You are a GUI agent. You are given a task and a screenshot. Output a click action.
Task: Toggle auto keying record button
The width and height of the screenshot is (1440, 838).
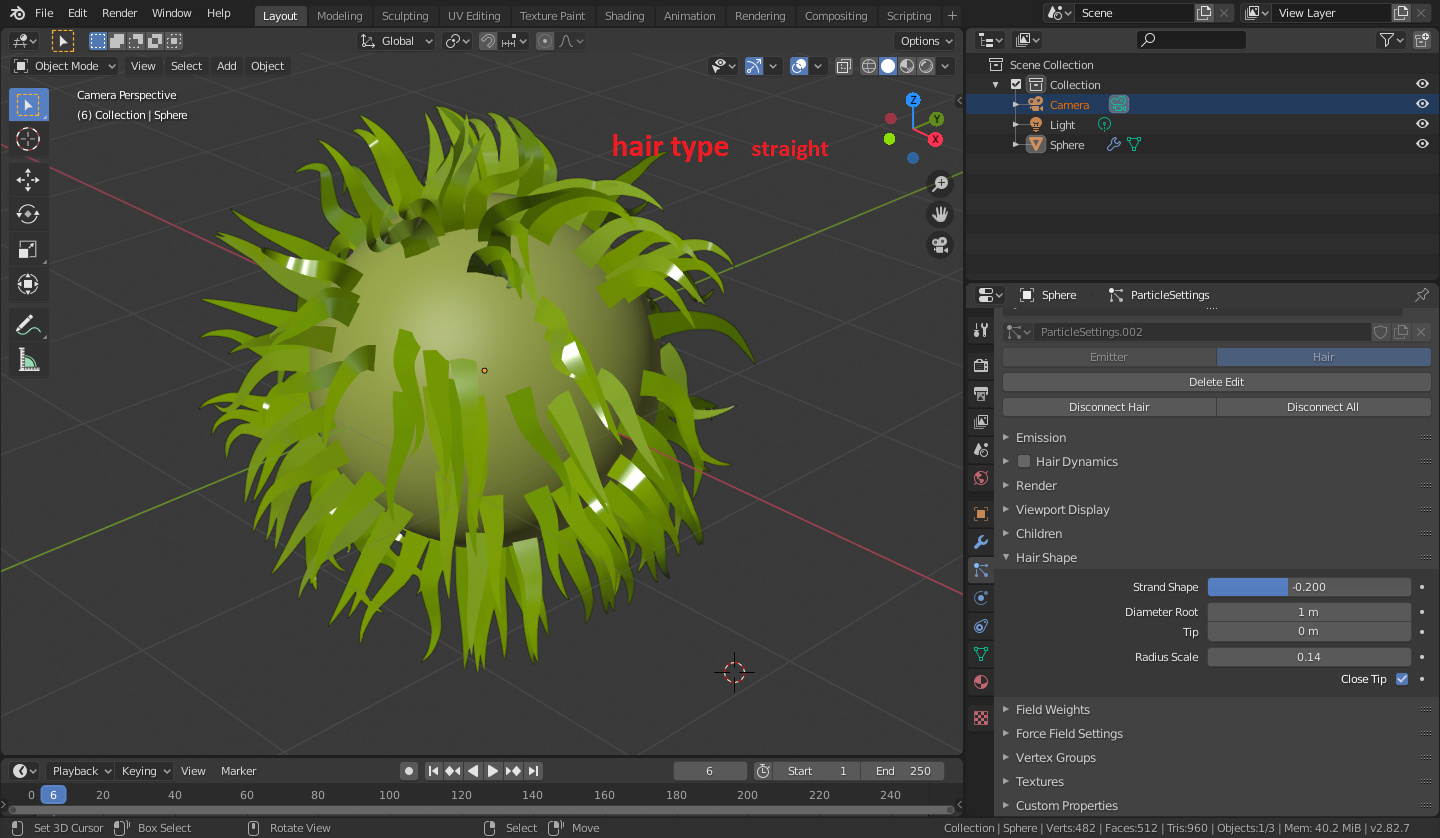click(x=409, y=771)
